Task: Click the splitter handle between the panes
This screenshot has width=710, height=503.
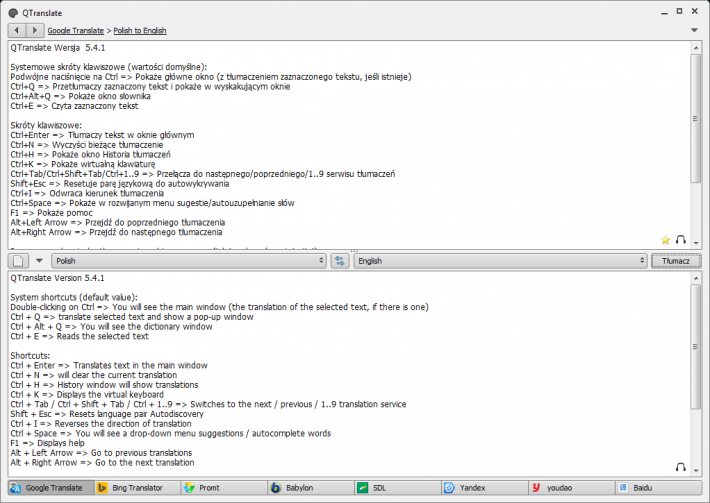Action: (x=354, y=250)
